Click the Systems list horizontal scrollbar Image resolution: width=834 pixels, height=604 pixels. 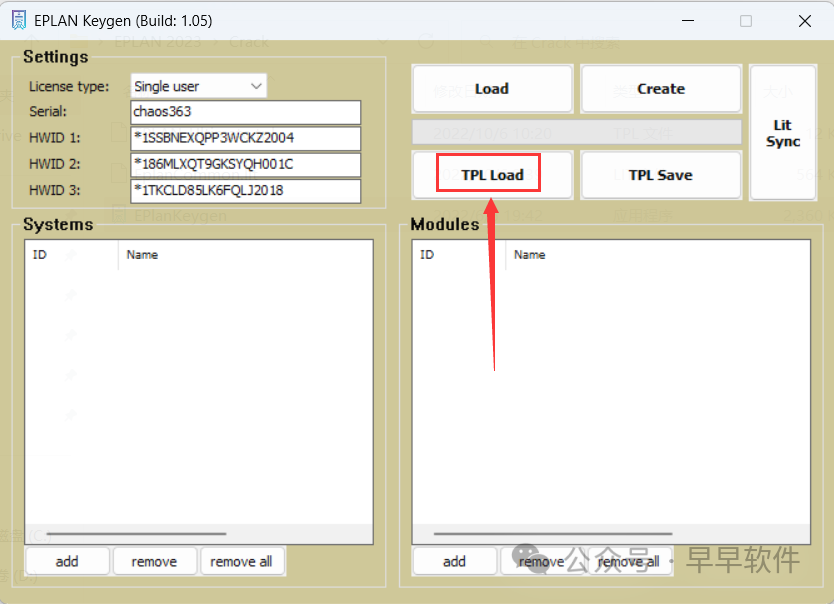136,534
